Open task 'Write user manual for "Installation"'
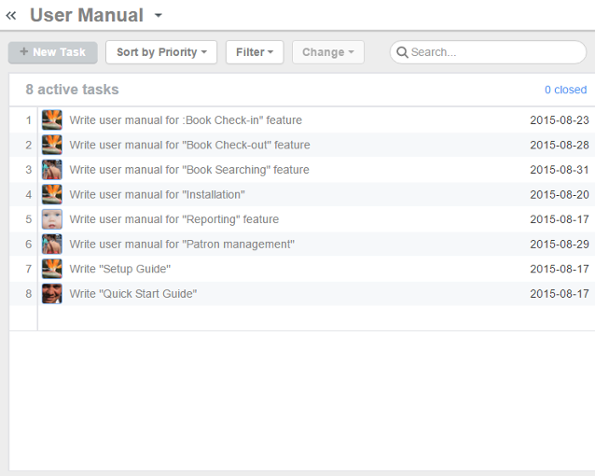Image resolution: width=595 pixels, height=476 pixels. point(157,194)
